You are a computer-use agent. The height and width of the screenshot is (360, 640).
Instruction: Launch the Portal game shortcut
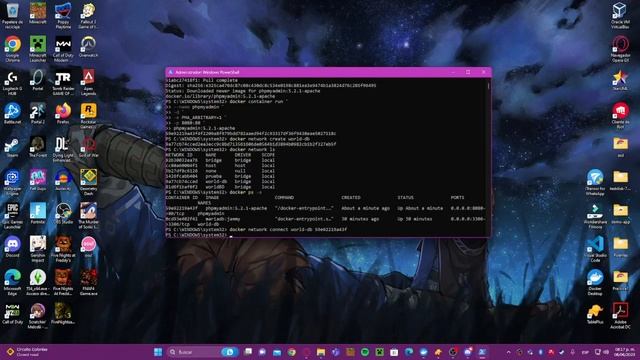coord(38,80)
